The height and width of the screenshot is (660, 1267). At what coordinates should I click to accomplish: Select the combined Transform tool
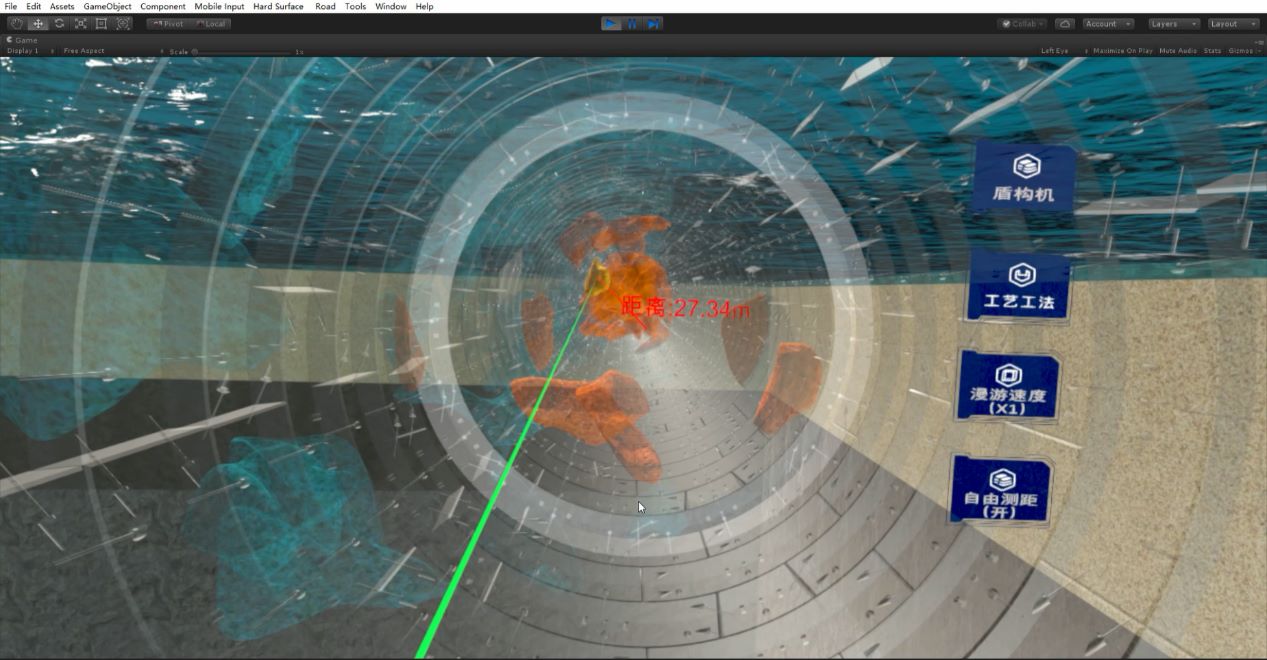[123, 23]
